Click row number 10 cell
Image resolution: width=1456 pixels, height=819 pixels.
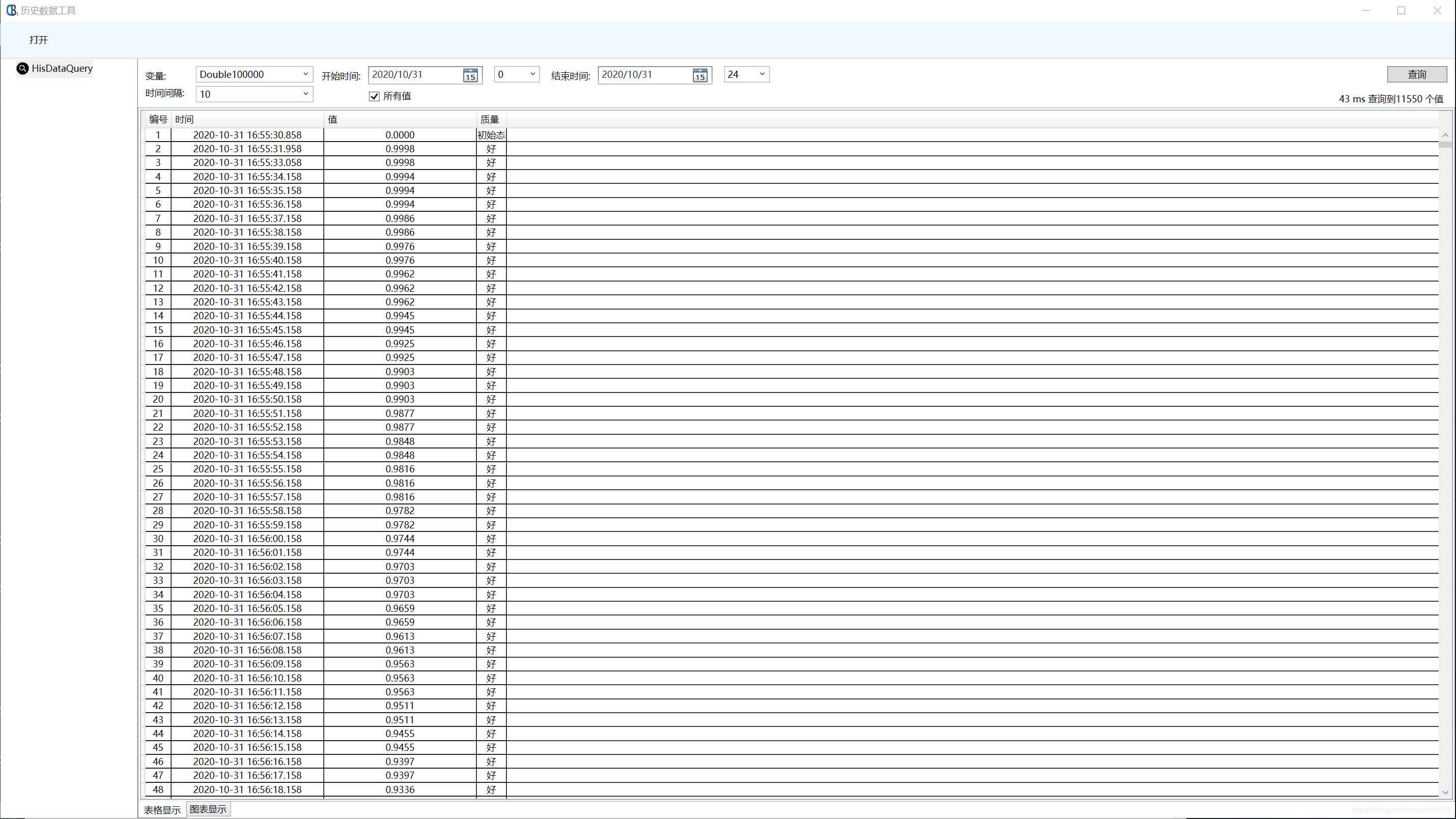tap(158, 261)
